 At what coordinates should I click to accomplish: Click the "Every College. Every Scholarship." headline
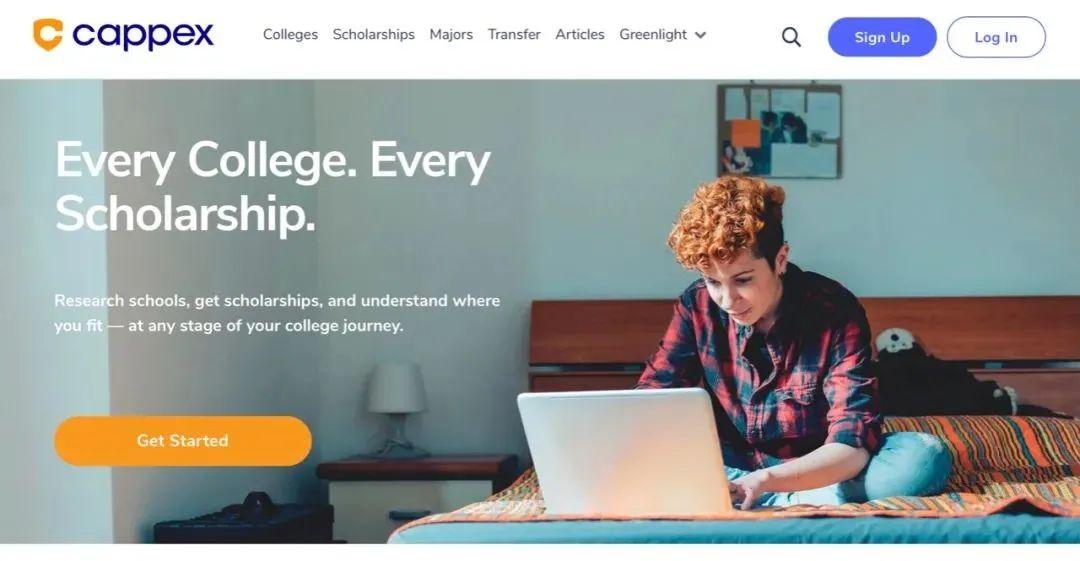(x=273, y=187)
